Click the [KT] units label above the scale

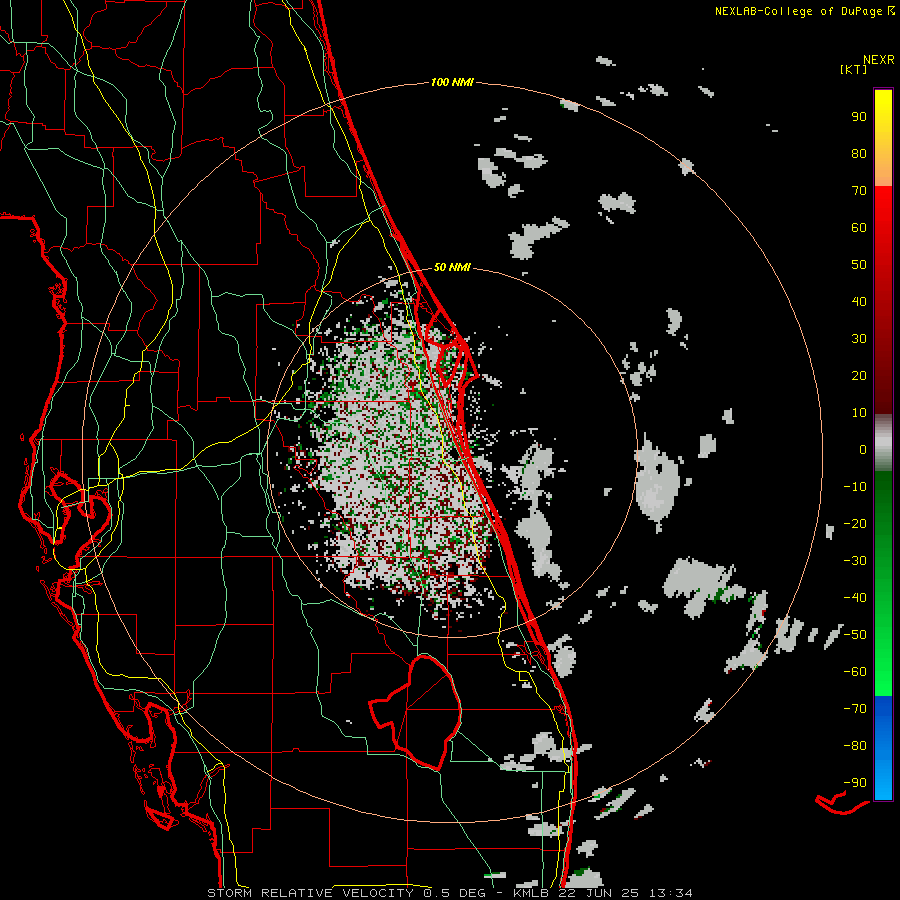tap(853, 69)
